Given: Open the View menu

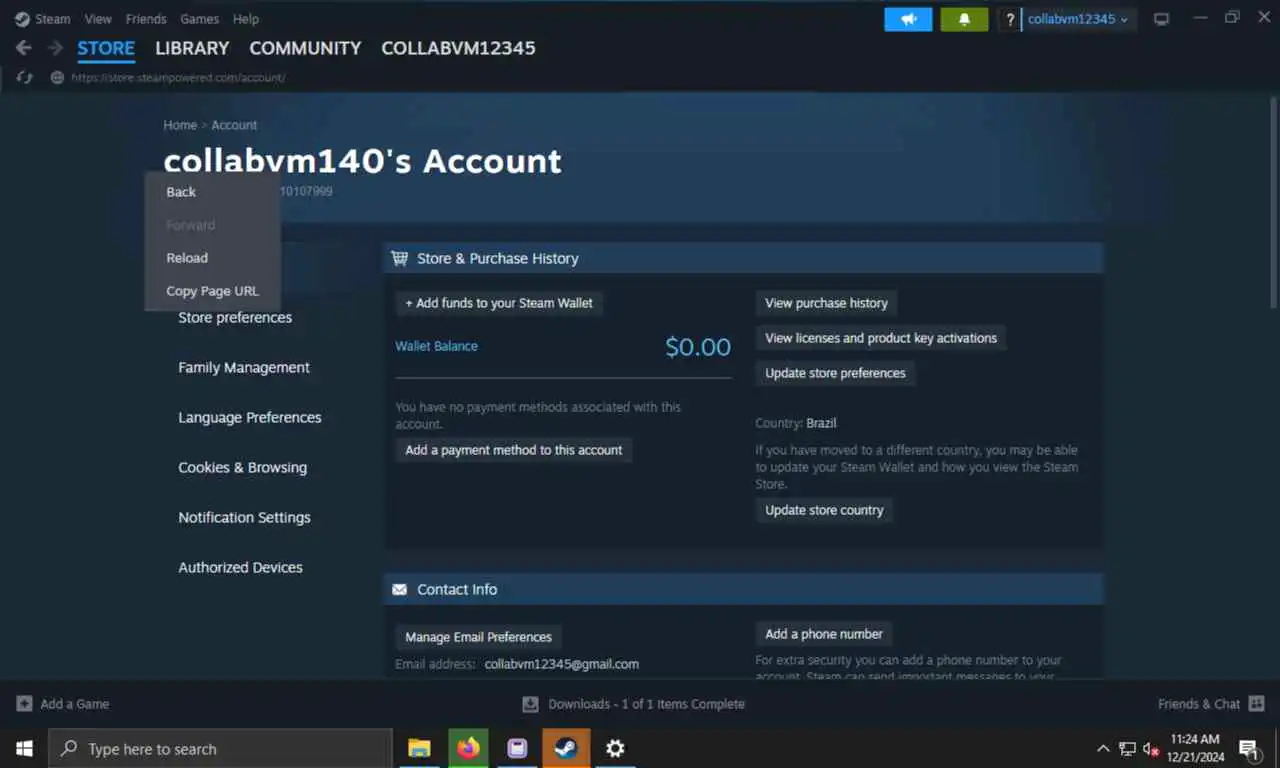Looking at the screenshot, I should click(x=98, y=19).
